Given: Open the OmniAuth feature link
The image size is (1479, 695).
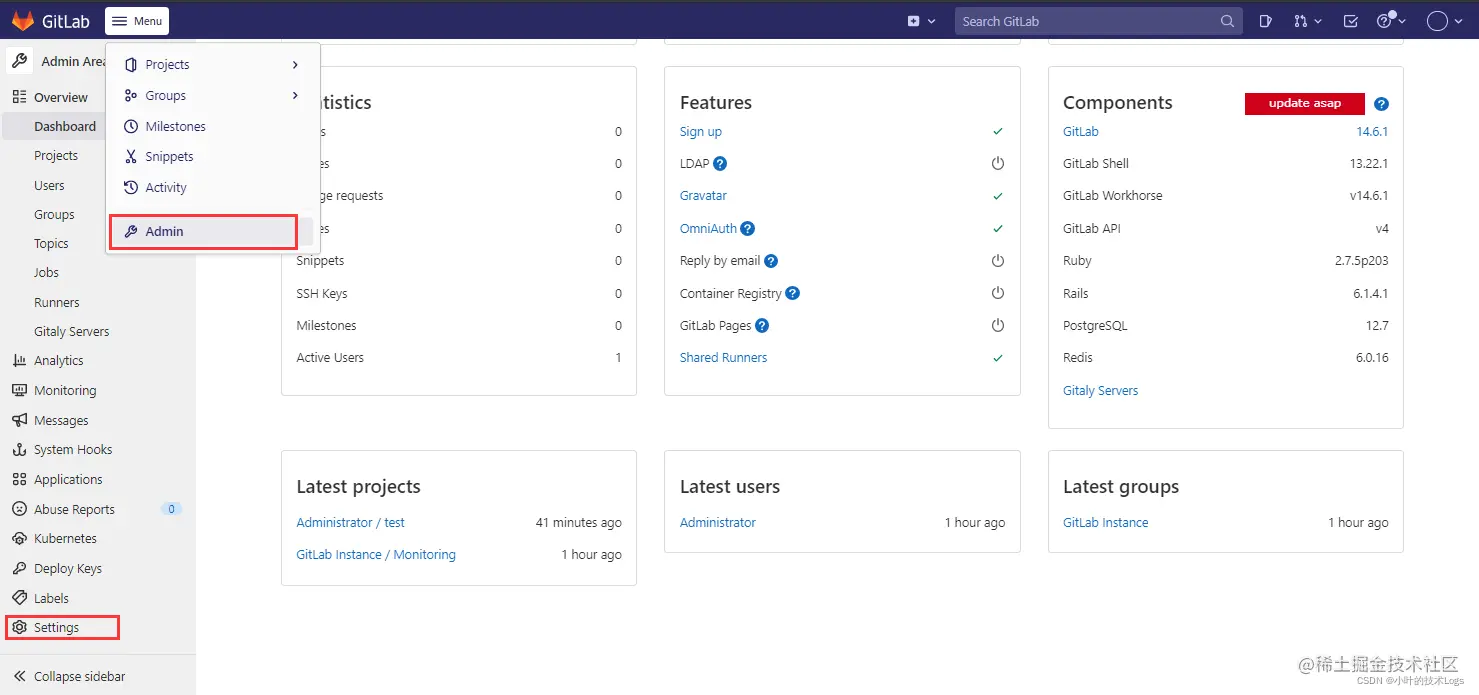Looking at the screenshot, I should pyautogui.click(x=708, y=228).
